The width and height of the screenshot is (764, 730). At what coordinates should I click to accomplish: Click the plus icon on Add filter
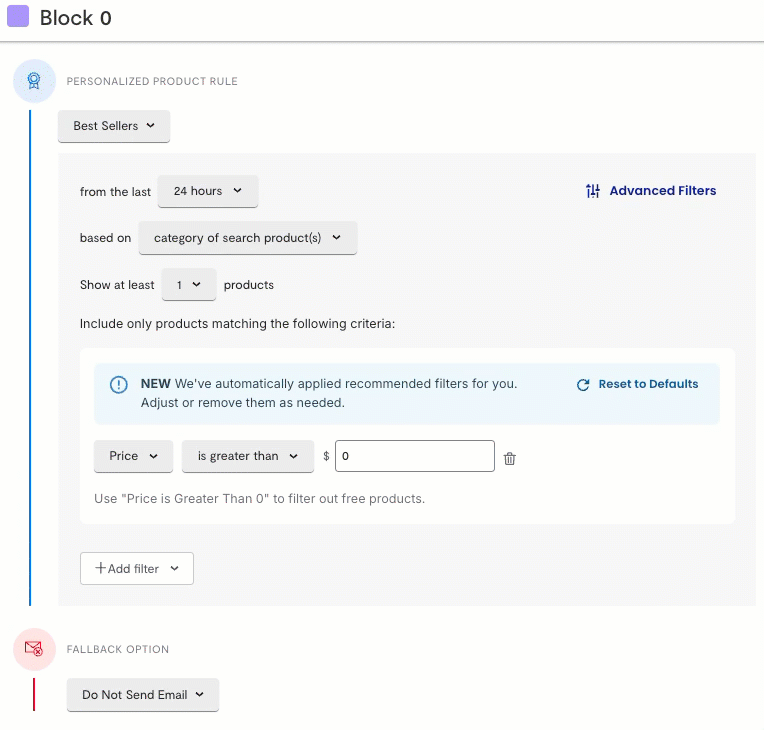pos(100,568)
